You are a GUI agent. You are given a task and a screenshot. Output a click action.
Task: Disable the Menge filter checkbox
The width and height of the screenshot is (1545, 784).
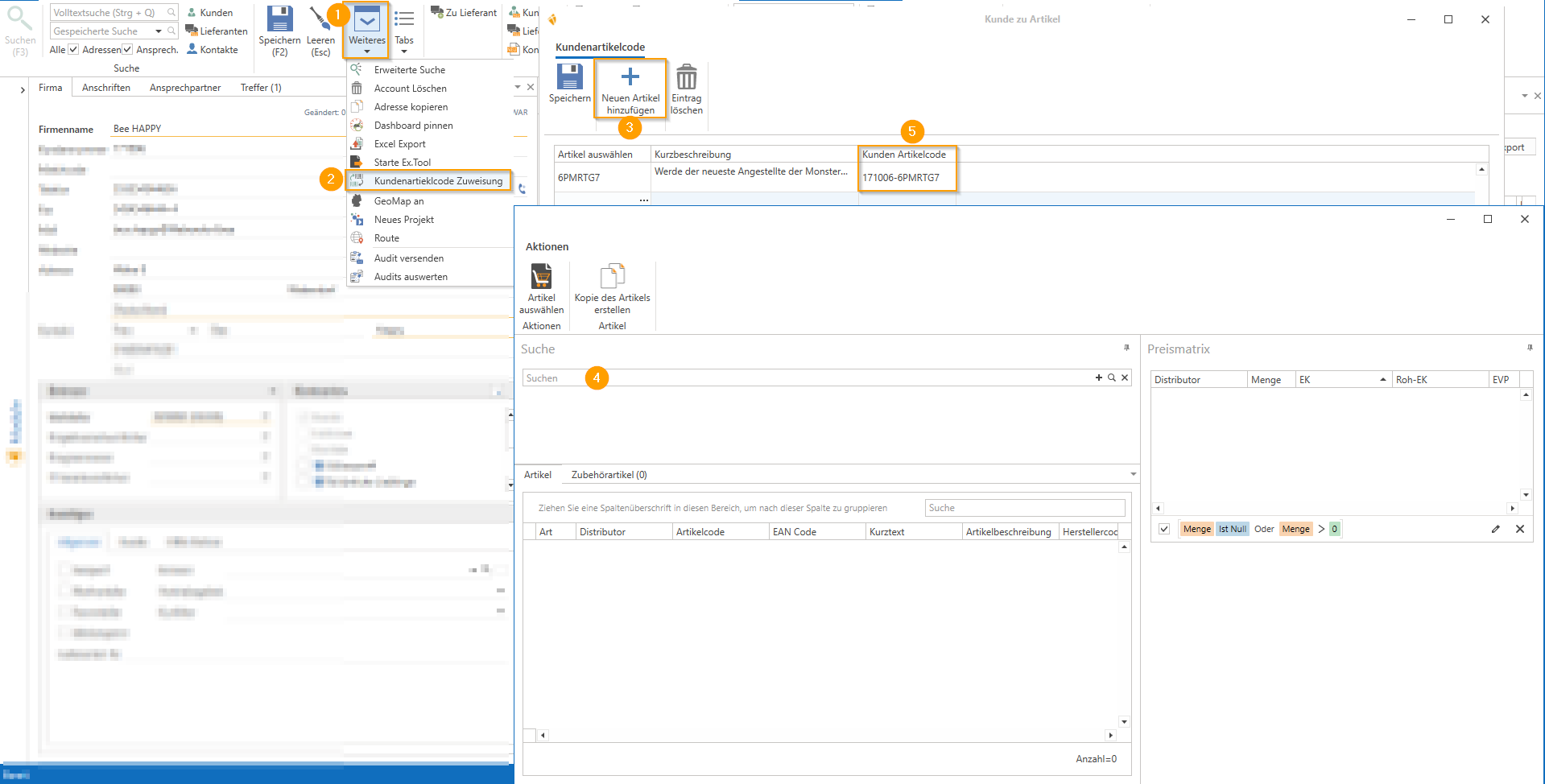(x=1164, y=529)
